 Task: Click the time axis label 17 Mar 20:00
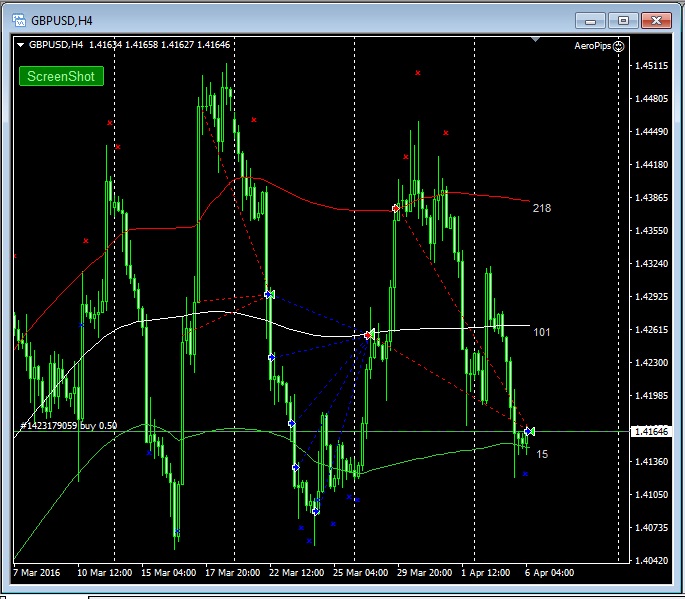[232, 572]
